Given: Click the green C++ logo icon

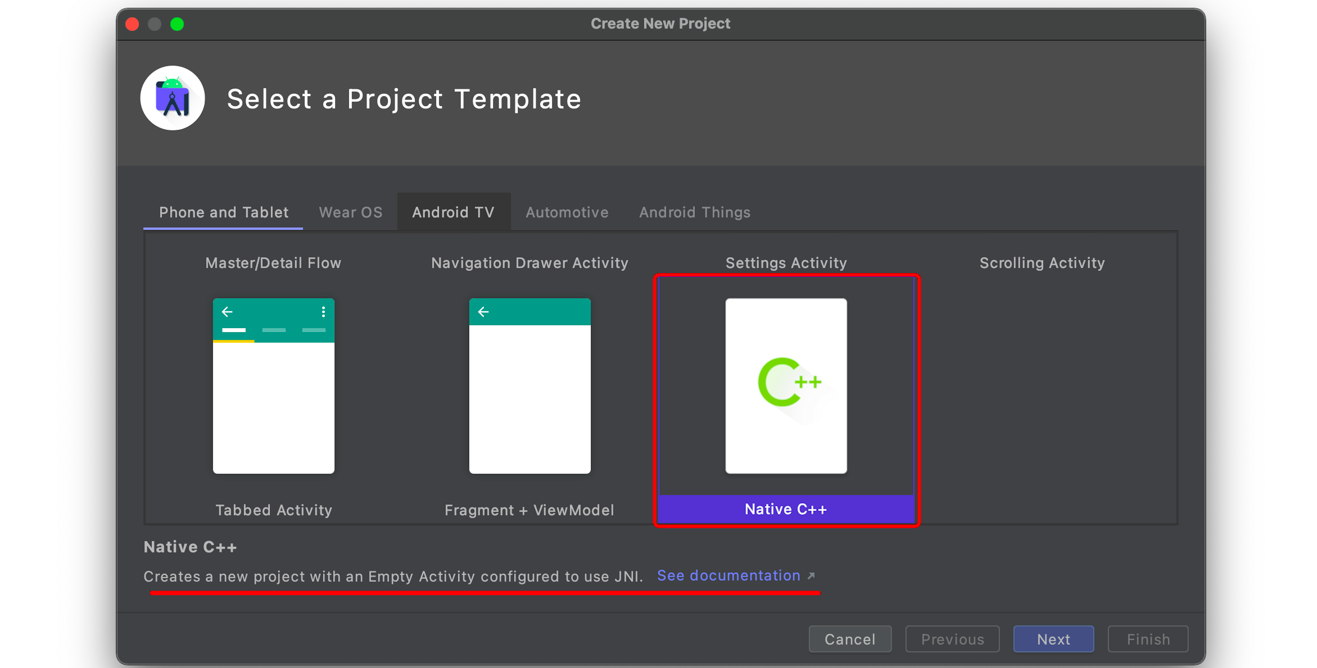Looking at the screenshot, I should tap(789, 382).
